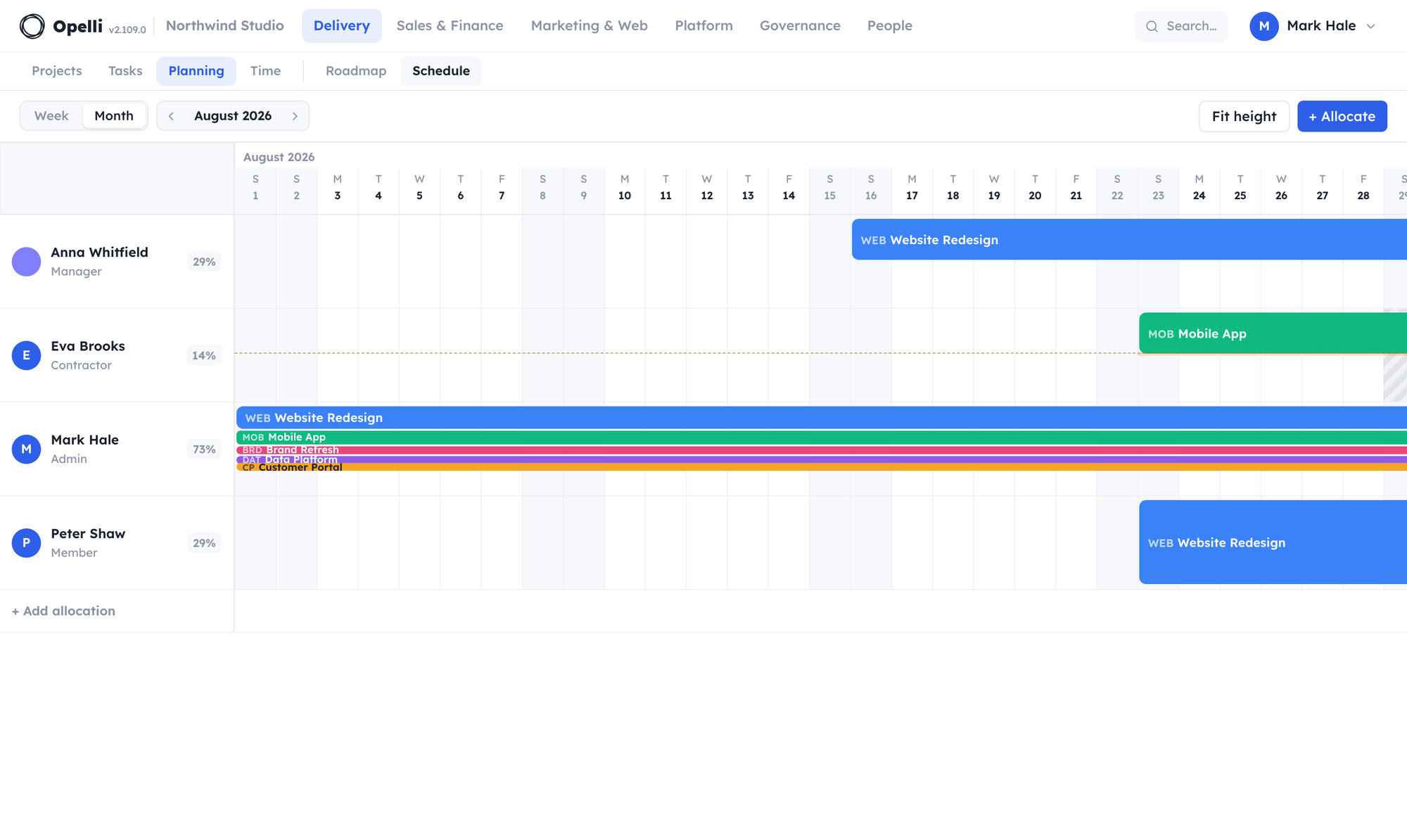Image resolution: width=1407 pixels, height=840 pixels.
Task: Open the Platform menu
Action: click(703, 26)
